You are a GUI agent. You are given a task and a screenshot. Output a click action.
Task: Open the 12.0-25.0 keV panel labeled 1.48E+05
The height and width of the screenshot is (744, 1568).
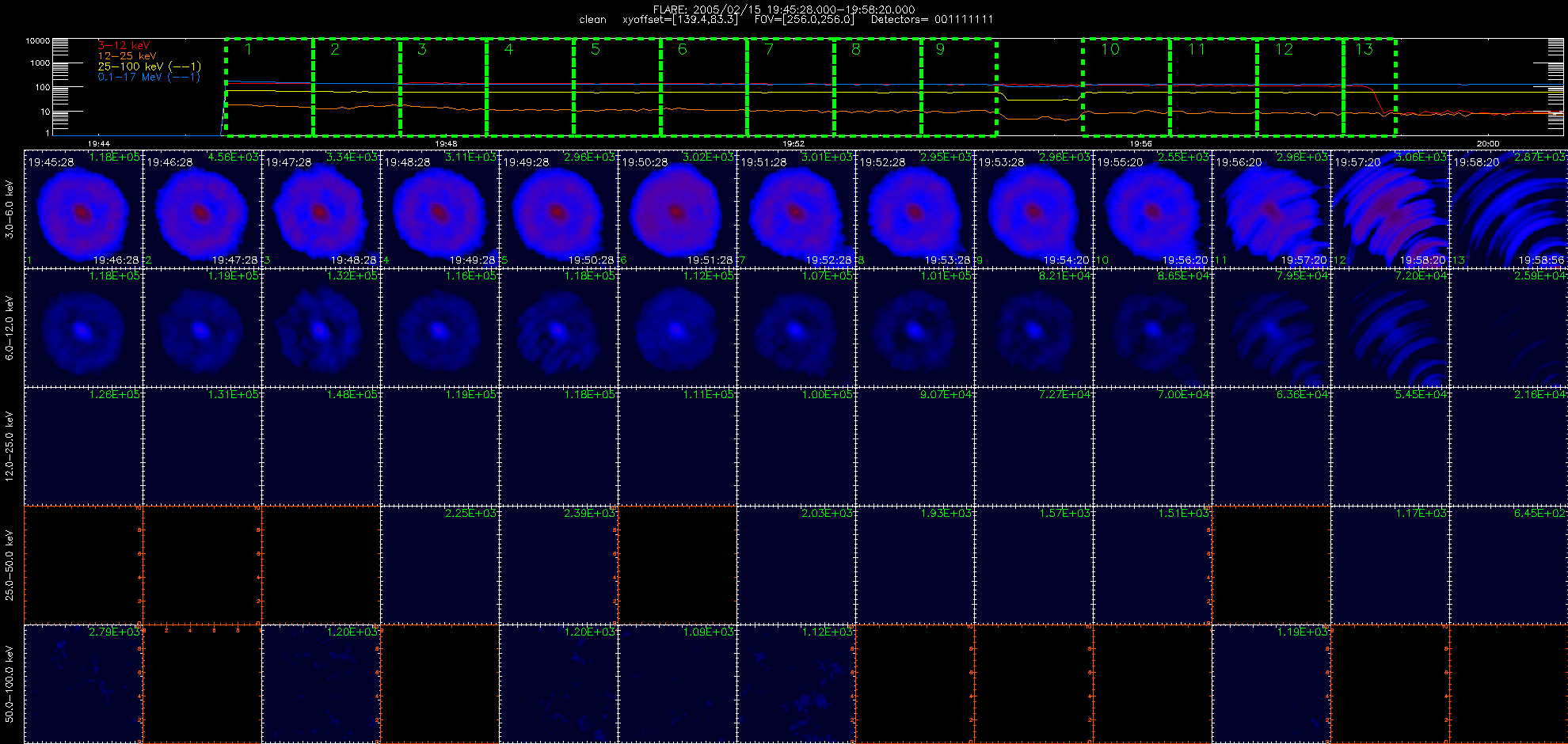tap(321, 446)
